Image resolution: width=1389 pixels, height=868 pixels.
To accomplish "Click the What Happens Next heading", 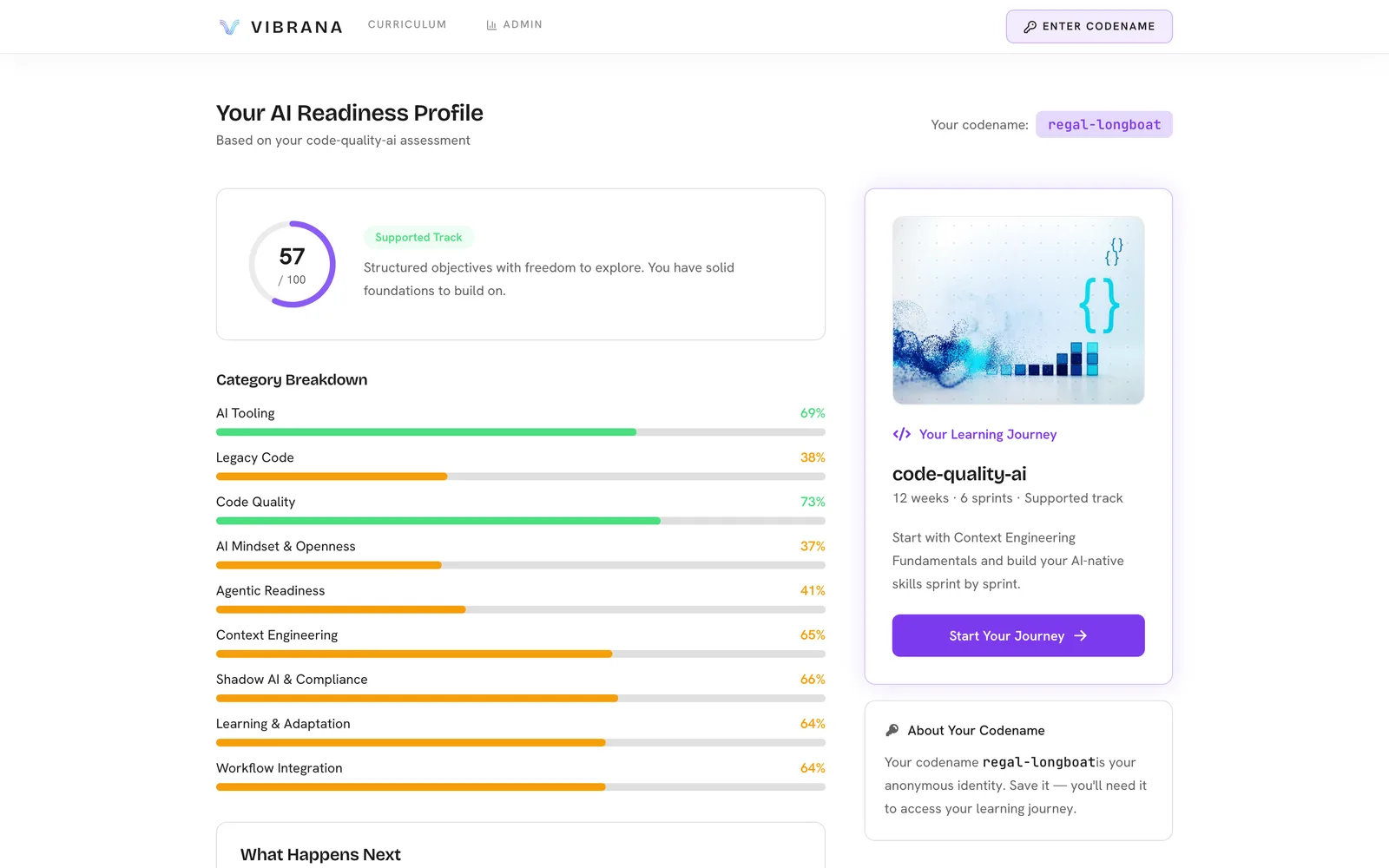I will [320, 854].
